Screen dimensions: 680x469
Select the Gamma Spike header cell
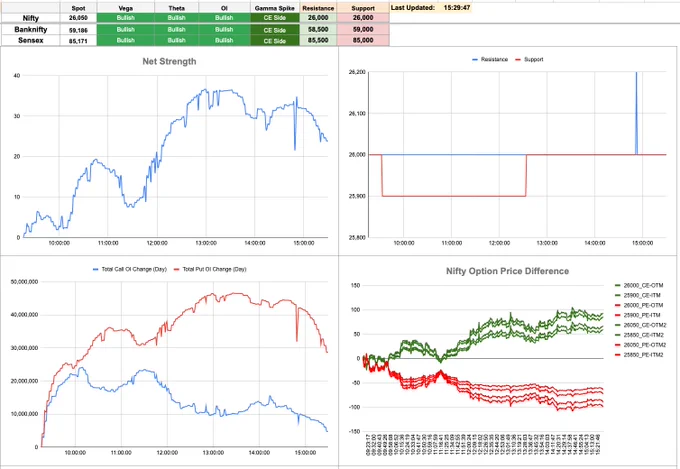coord(275,8)
